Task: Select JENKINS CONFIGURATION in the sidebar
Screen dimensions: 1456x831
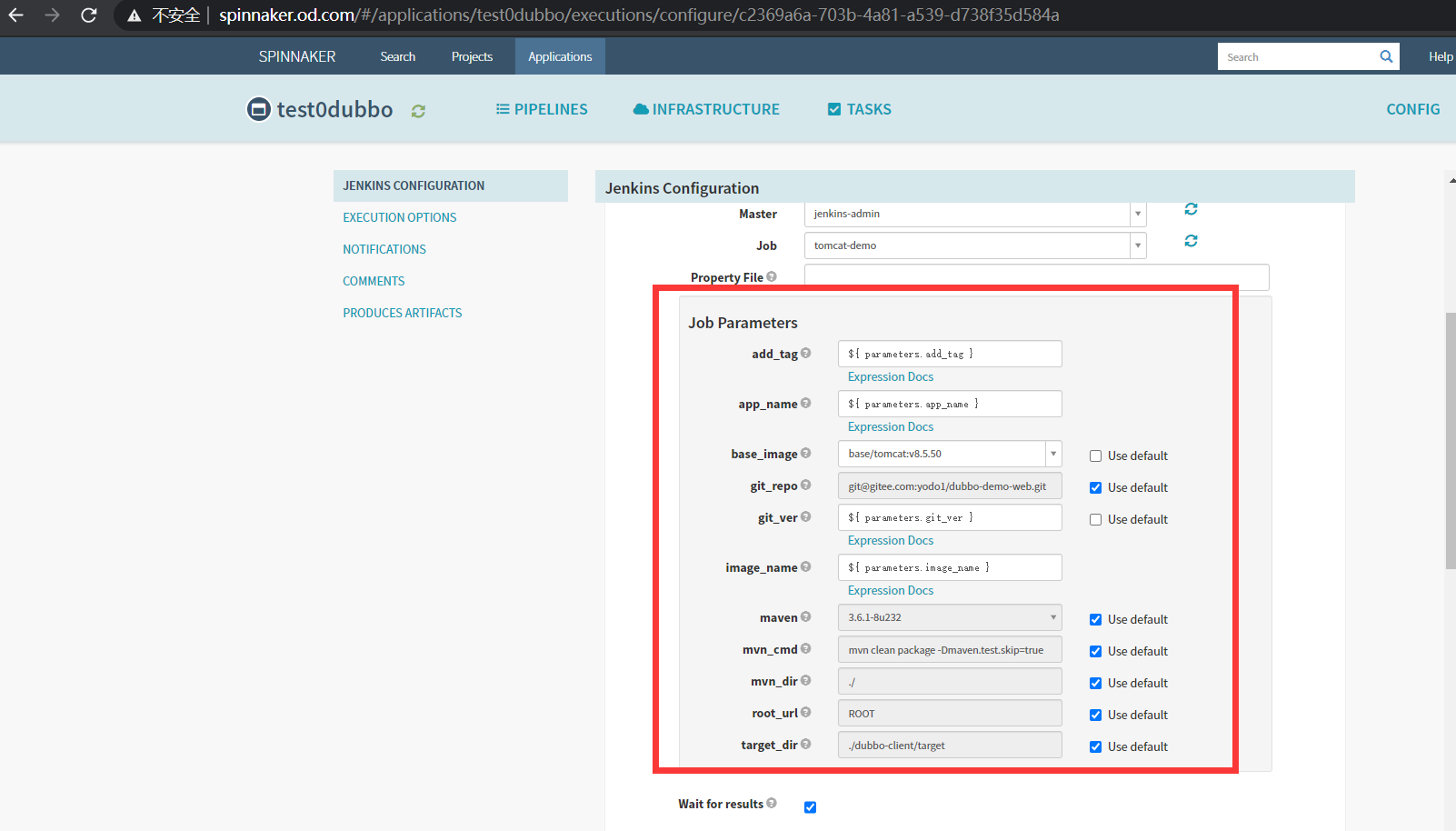Action: click(x=451, y=185)
